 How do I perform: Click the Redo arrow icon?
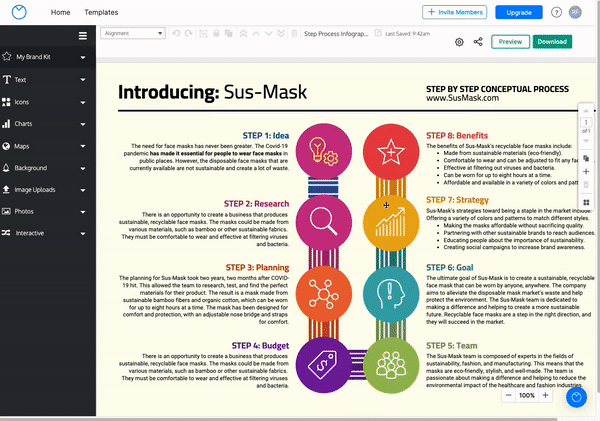[x=189, y=33]
